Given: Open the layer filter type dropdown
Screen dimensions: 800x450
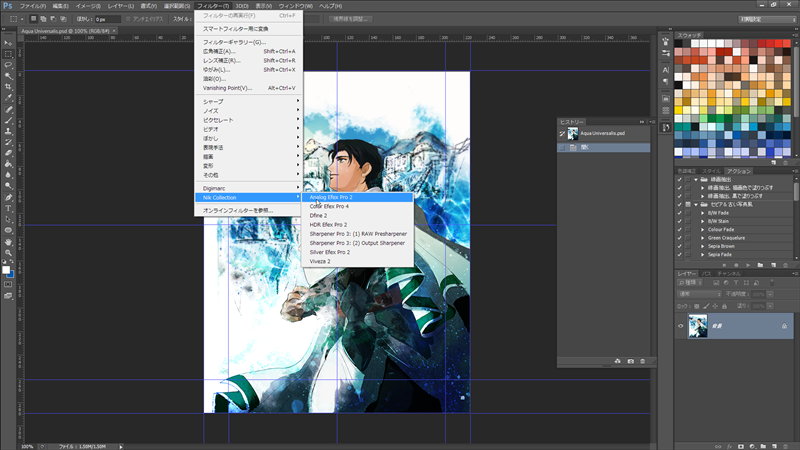Looking at the screenshot, I should pyautogui.click(x=690, y=283).
